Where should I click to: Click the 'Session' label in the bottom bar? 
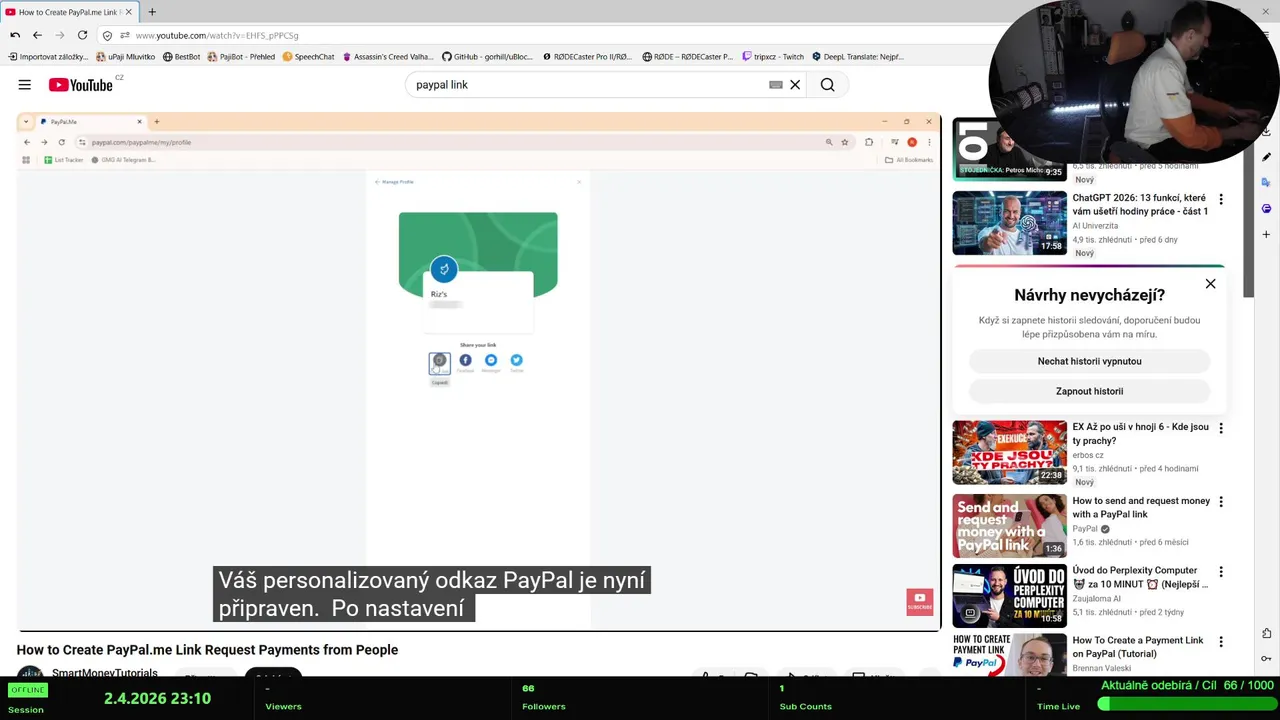point(25,709)
